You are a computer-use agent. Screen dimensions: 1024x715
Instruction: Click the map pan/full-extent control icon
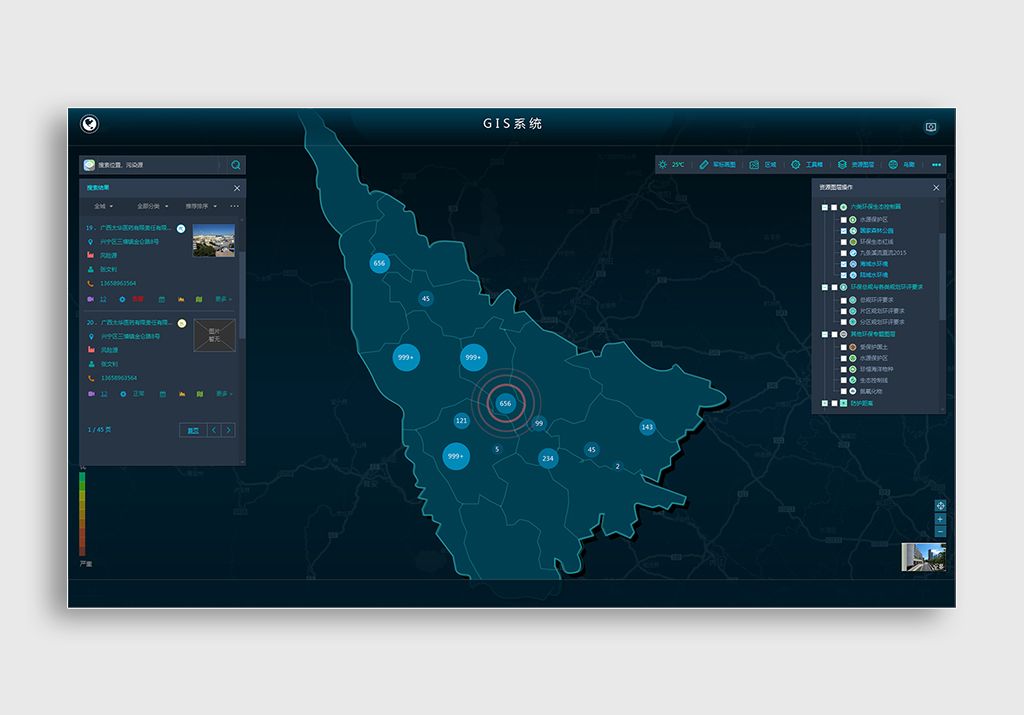(940, 505)
